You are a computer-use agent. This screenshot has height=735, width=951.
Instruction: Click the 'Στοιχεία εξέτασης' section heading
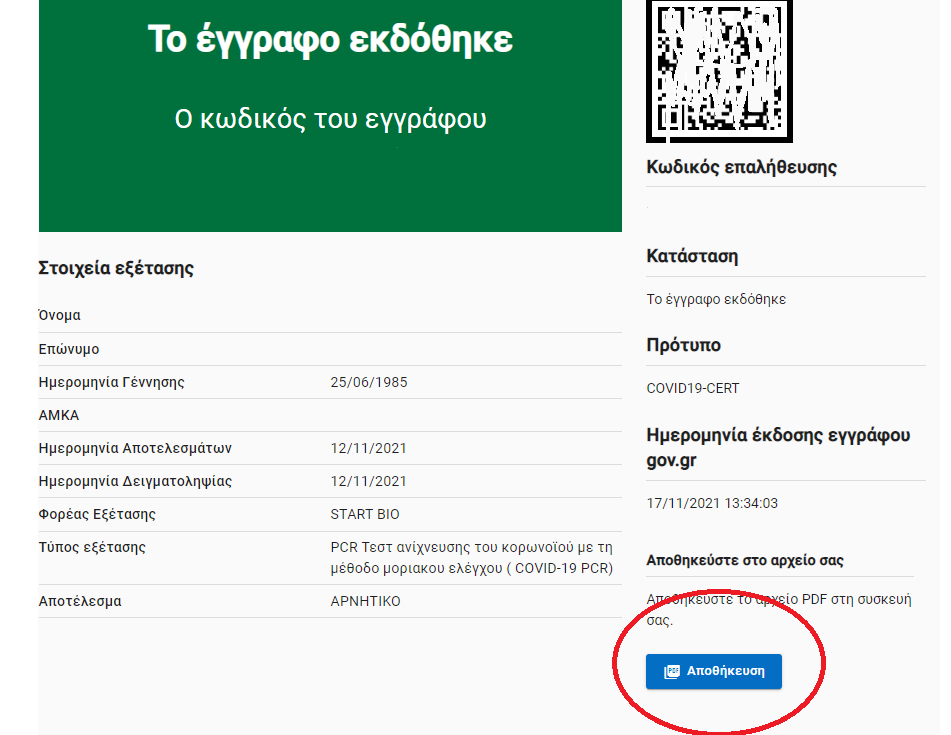point(116,268)
